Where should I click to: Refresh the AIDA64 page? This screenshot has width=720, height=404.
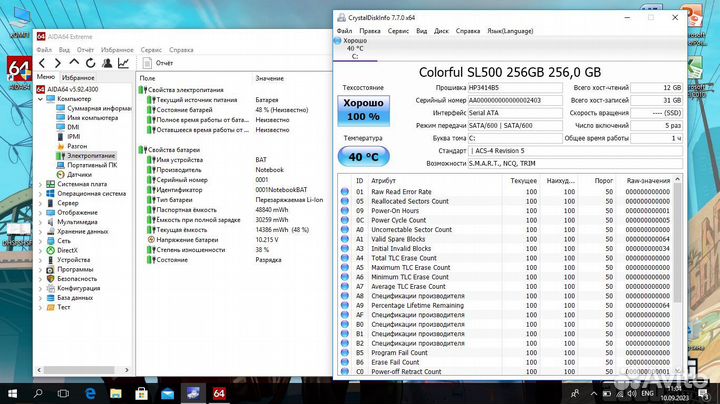pos(90,63)
